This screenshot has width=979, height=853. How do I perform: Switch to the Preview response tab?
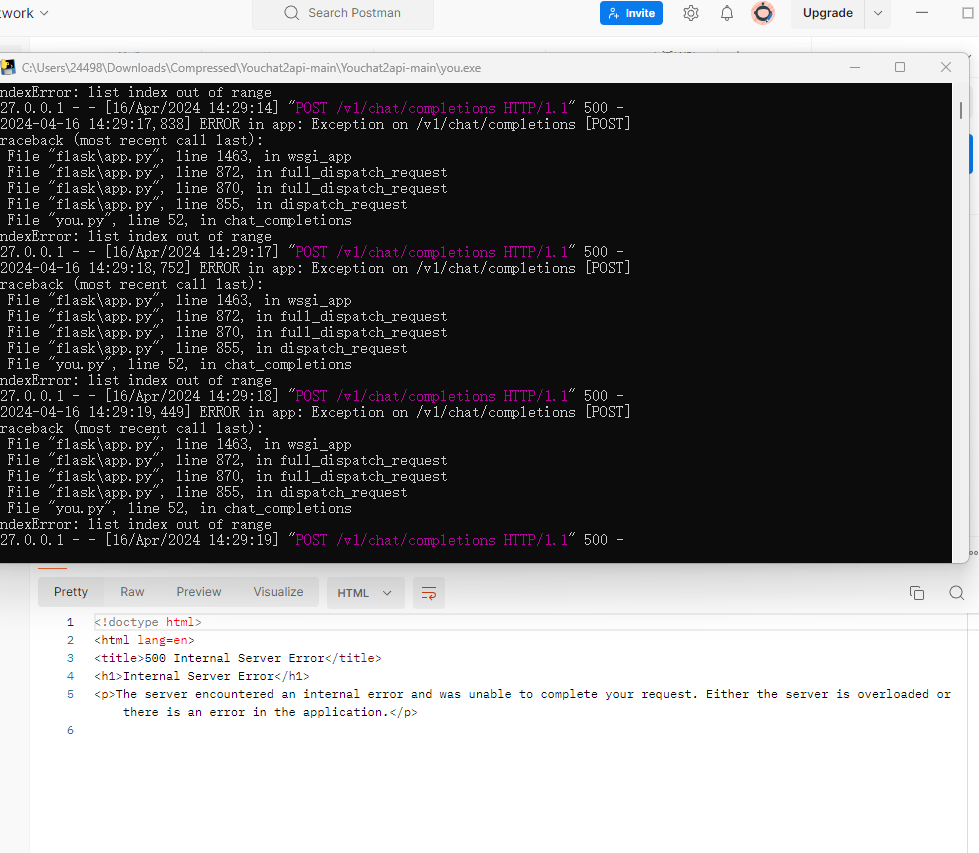click(199, 592)
